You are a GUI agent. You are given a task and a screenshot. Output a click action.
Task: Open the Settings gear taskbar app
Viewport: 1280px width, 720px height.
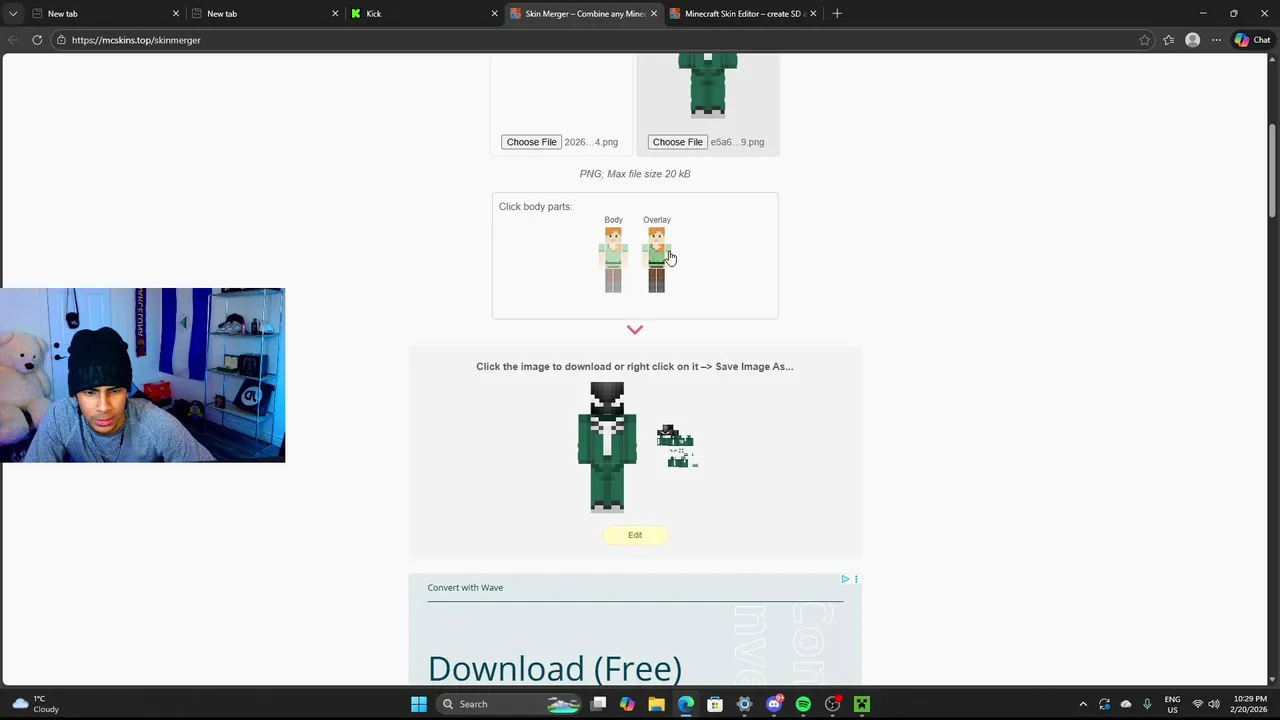click(744, 704)
